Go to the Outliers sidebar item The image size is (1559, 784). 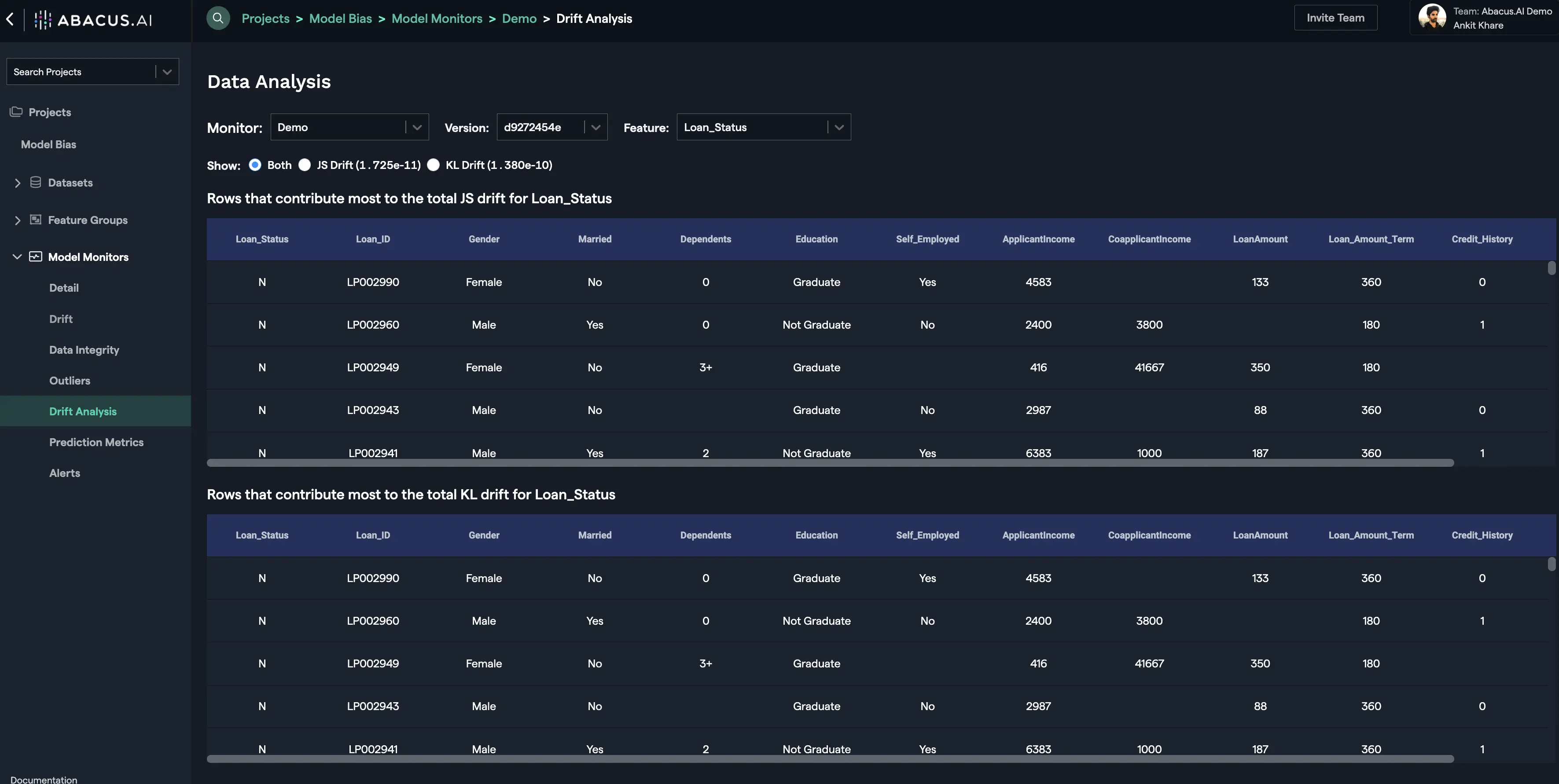click(70, 381)
